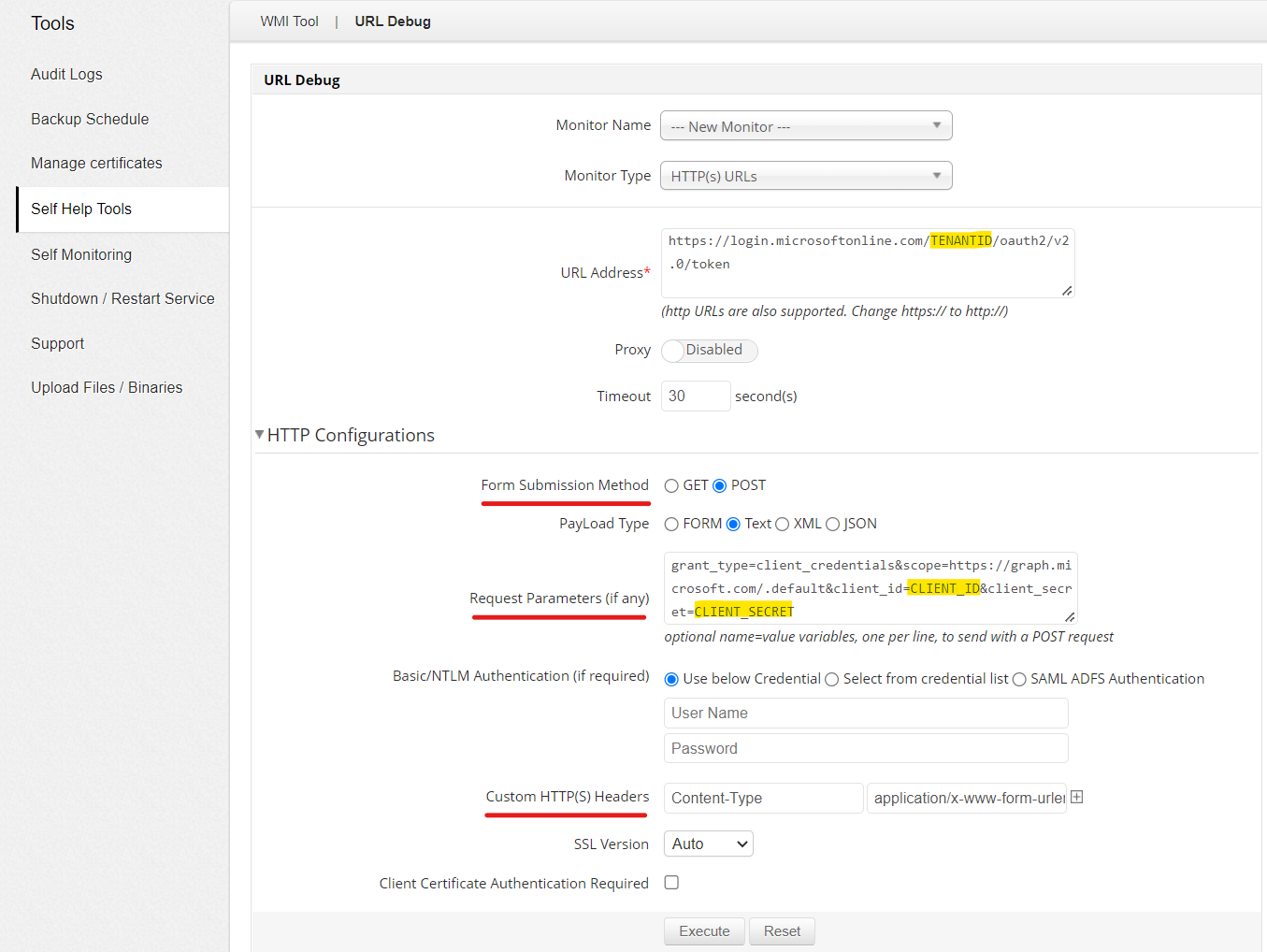Focus the Timeout seconds field
The width and height of the screenshot is (1267, 952).
[x=695, y=397]
